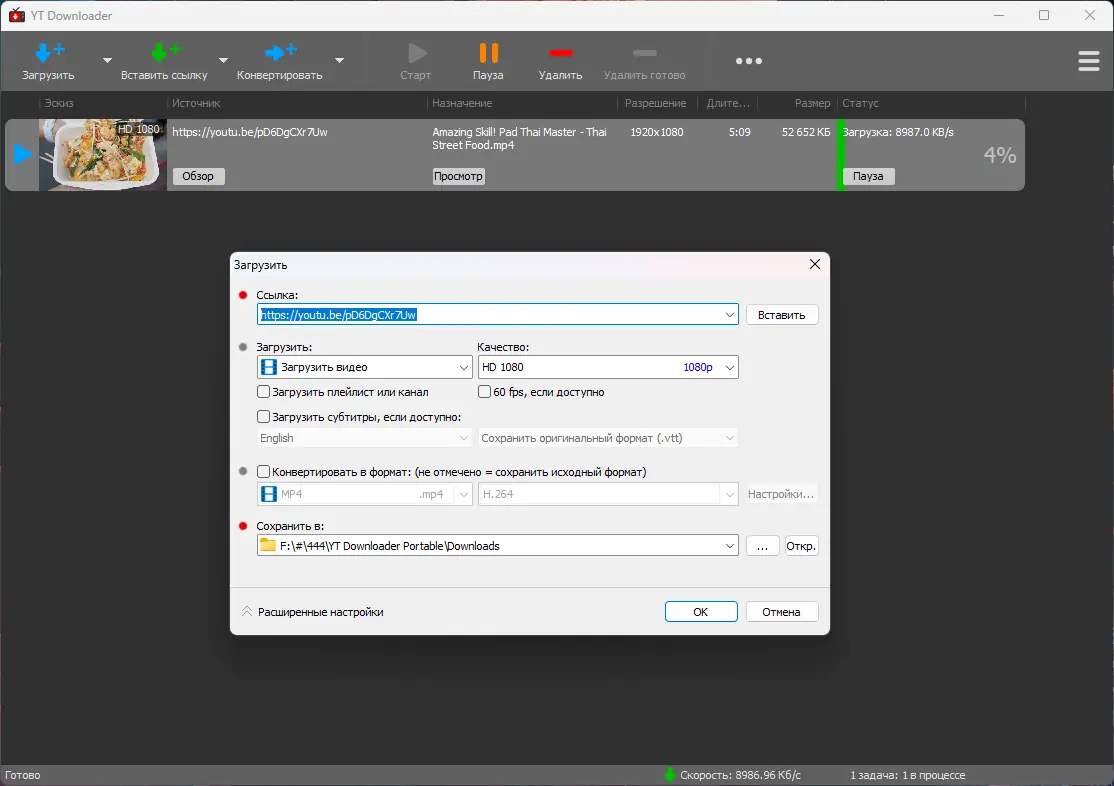Image resolution: width=1114 pixels, height=786 pixels.
Task: Open the hamburger main menu
Action: (1088, 61)
